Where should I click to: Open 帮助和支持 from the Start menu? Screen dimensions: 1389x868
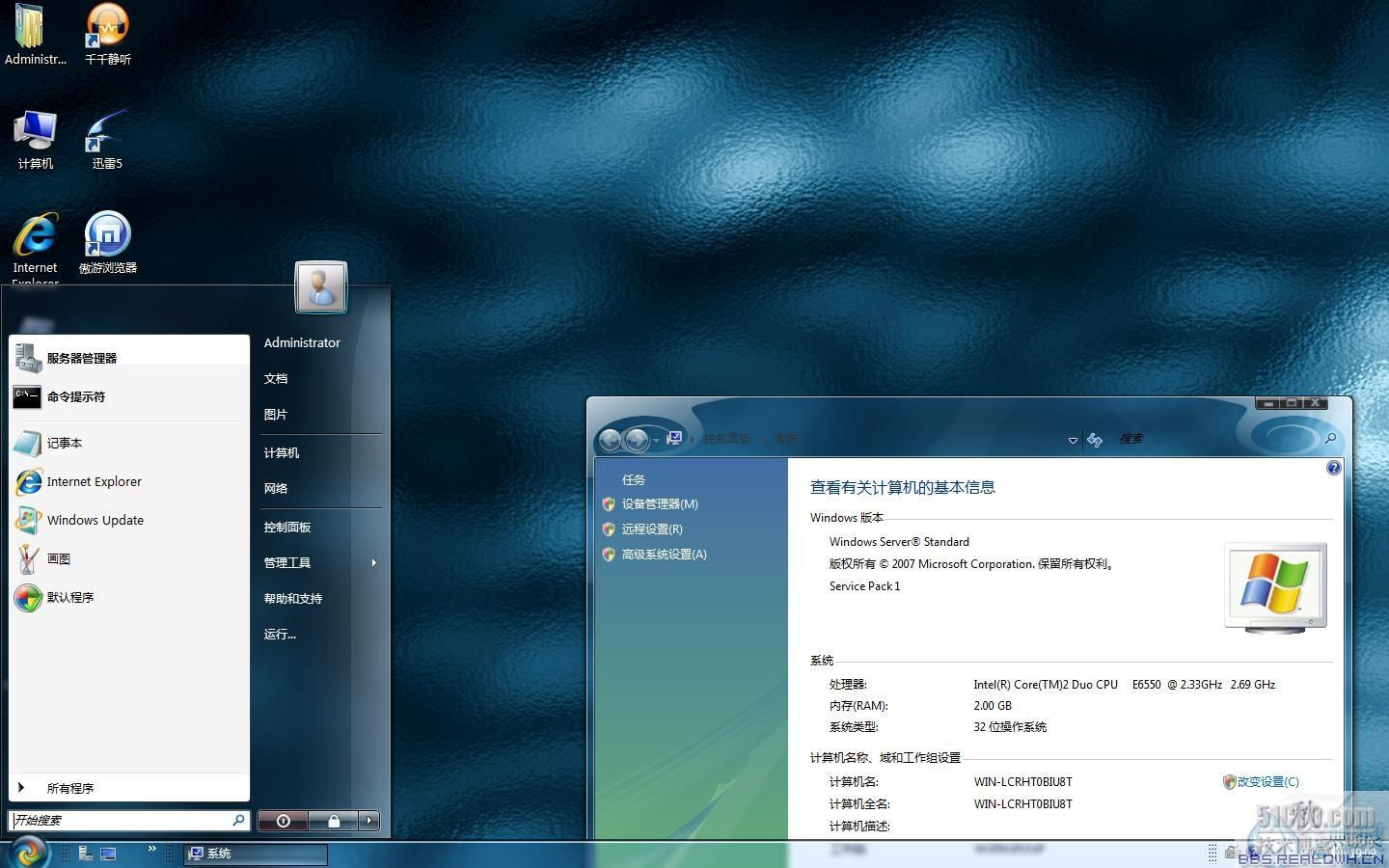[x=293, y=599]
